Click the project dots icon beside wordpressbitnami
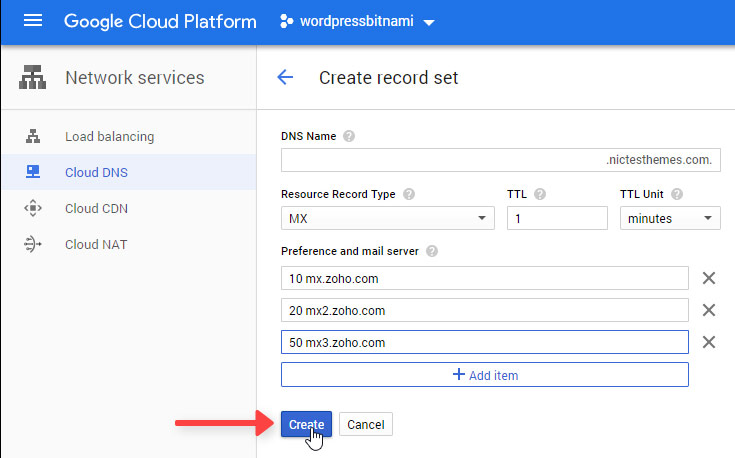Viewport: 735px width, 458px height. pos(286,21)
